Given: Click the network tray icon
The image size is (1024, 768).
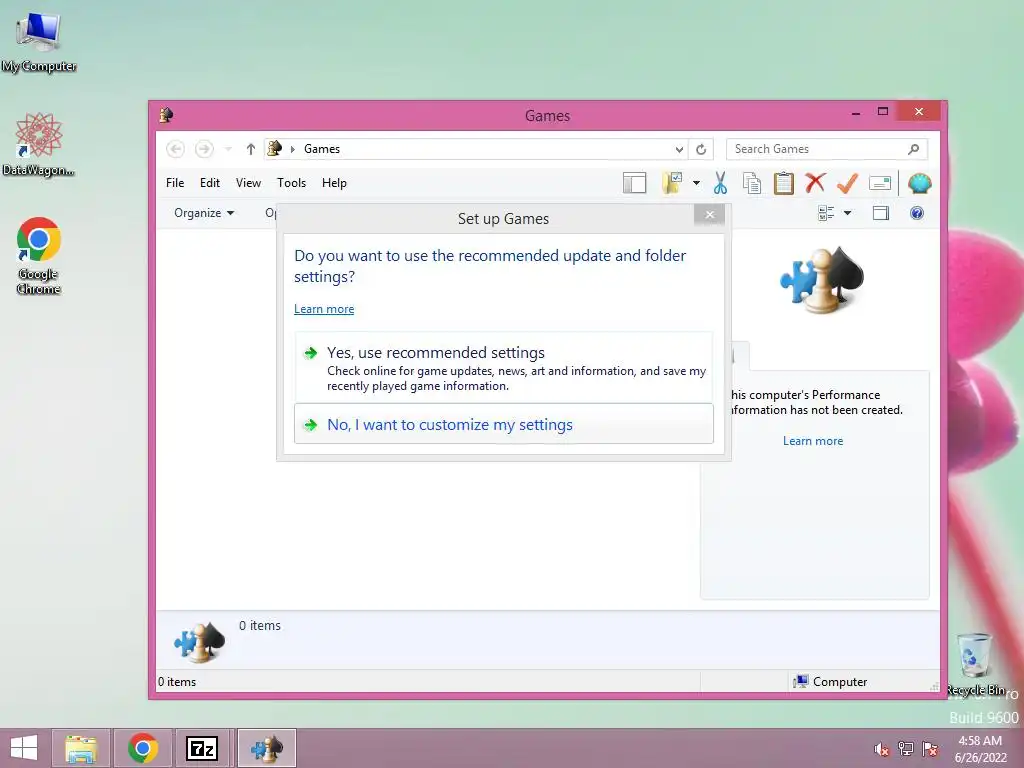Looking at the screenshot, I should (x=906, y=749).
